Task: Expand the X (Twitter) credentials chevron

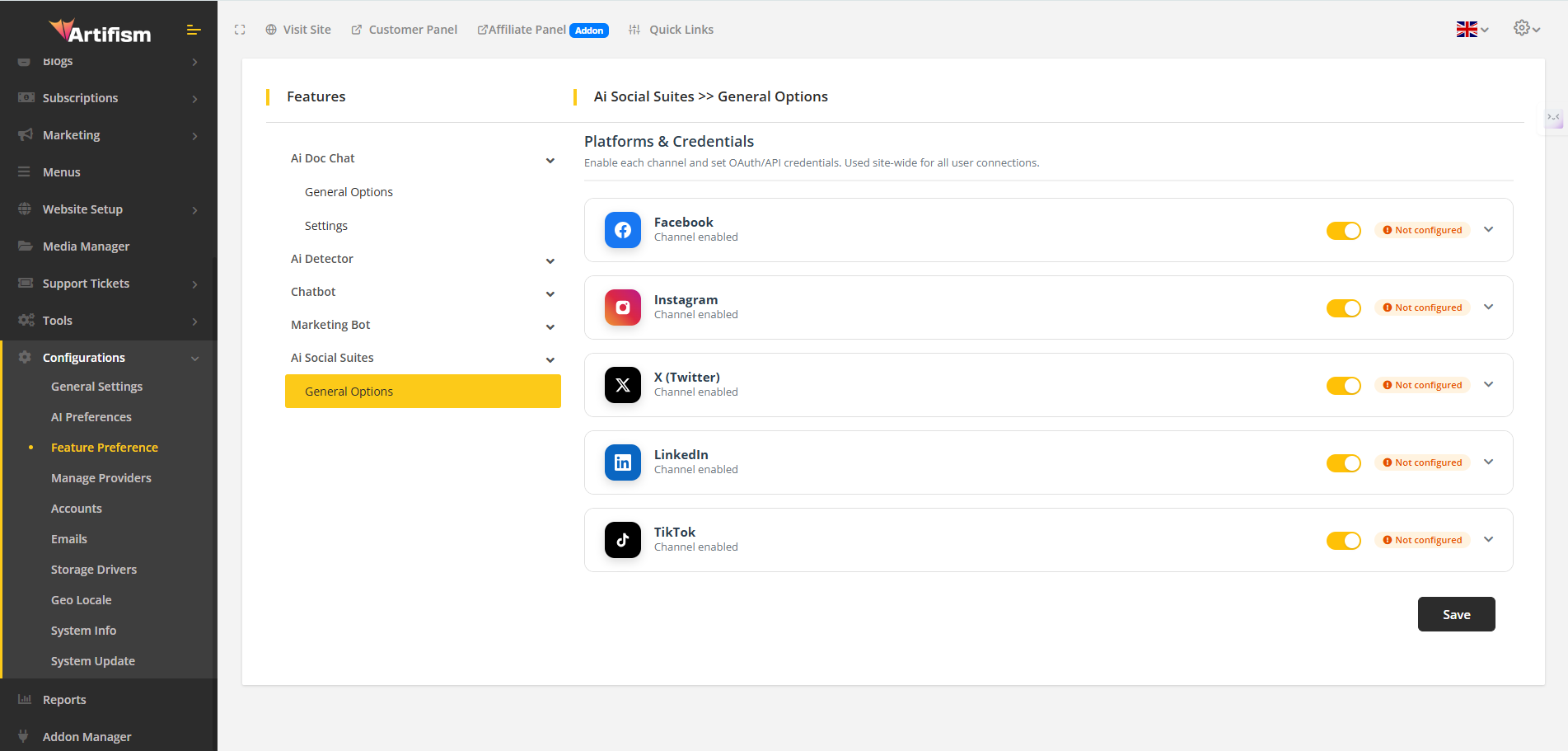Action: (1488, 385)
